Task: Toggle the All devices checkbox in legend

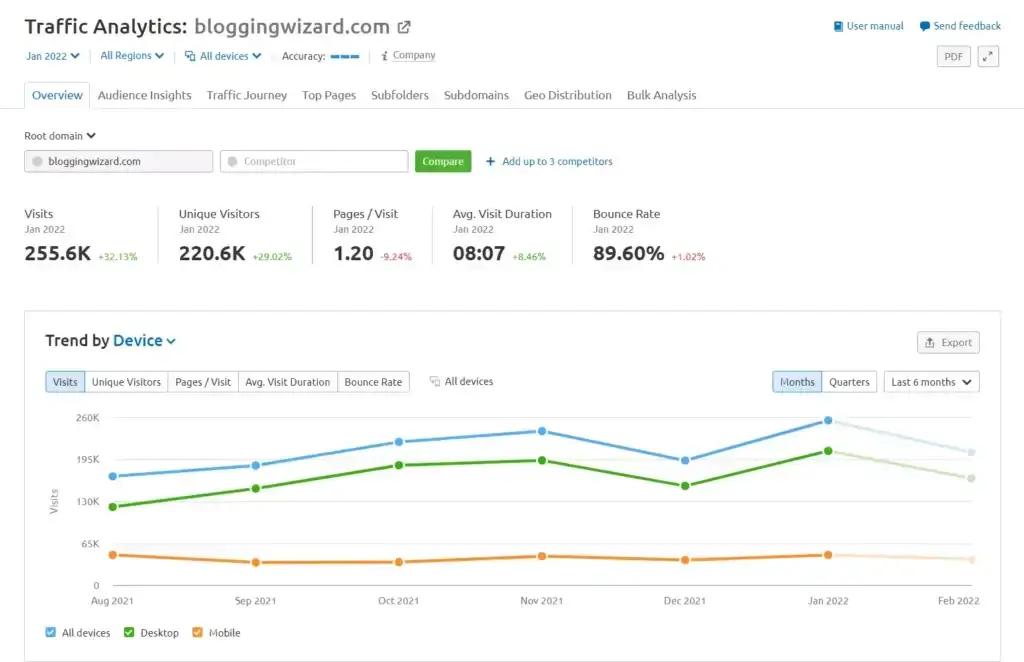Action: click(50, 632)
